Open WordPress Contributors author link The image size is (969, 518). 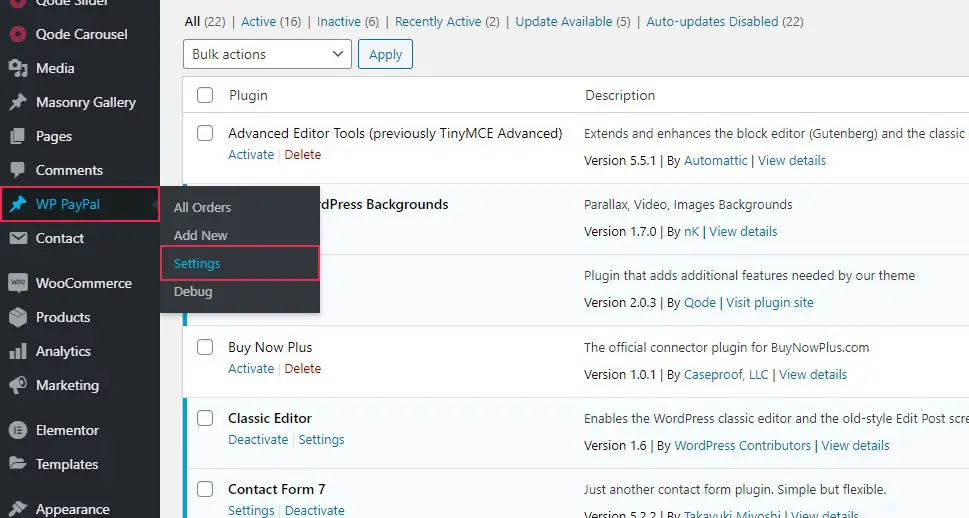coord(742,446)
